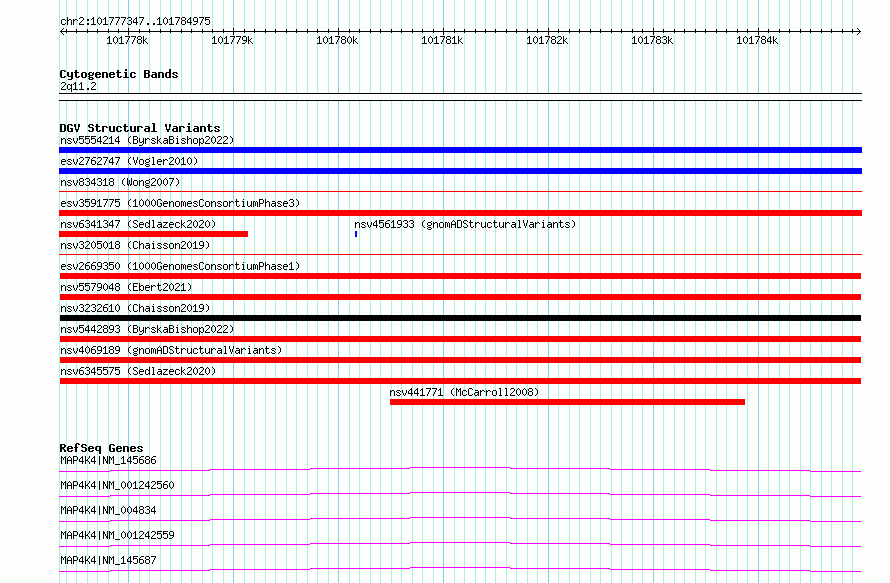Select the blue bar under nsv5554214
Image resolution: width=890 pixels, height=583 pixels.
(460, 150)
